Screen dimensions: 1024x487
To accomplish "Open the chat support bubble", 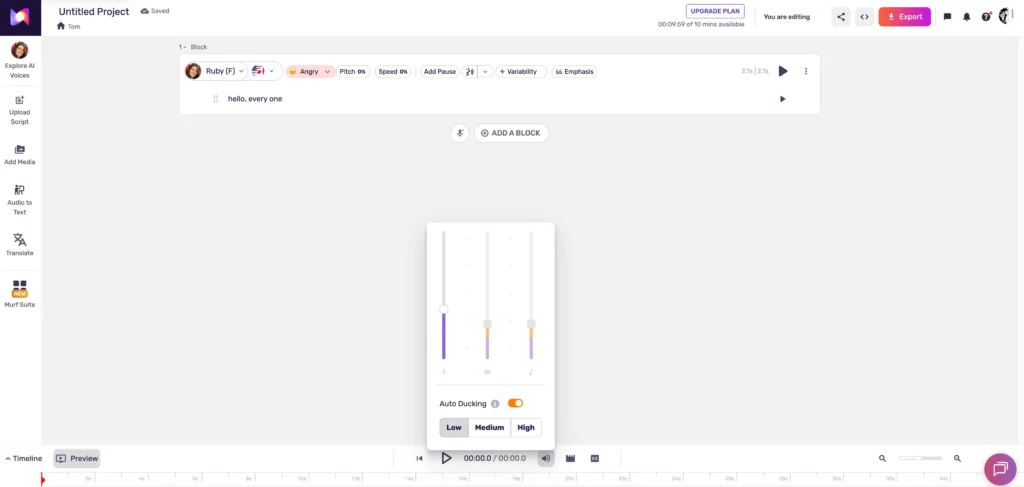I will tap(1000, 469).
